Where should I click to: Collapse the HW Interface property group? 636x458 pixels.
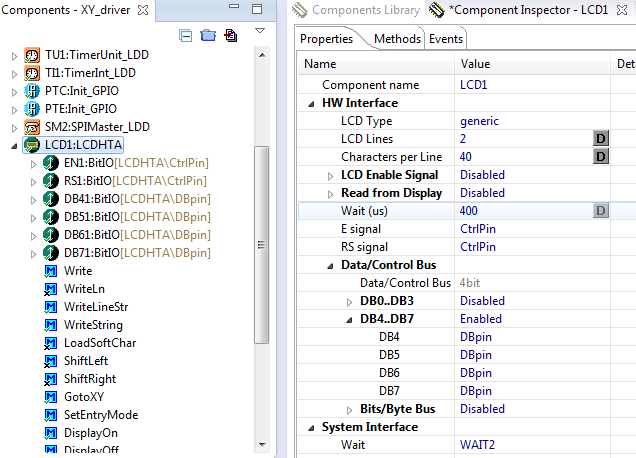pos(311,104)
